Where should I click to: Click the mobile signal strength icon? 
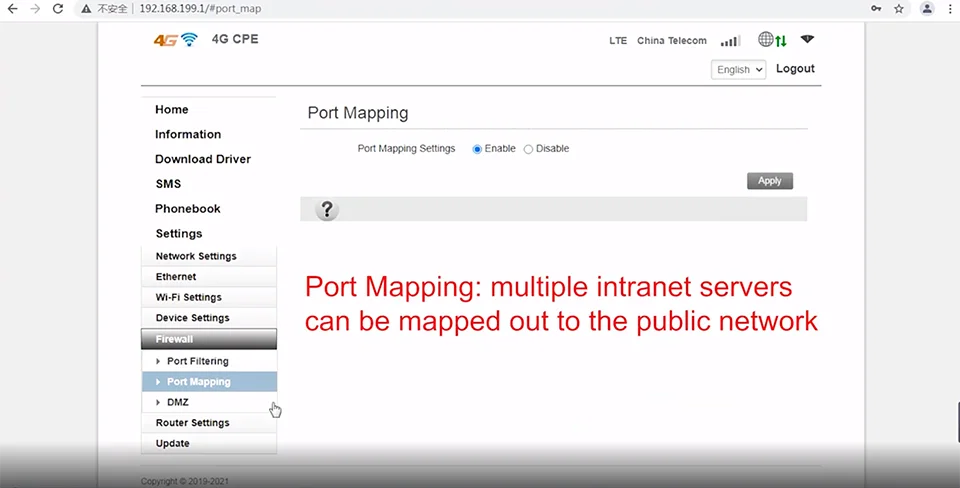click(730, 41)
